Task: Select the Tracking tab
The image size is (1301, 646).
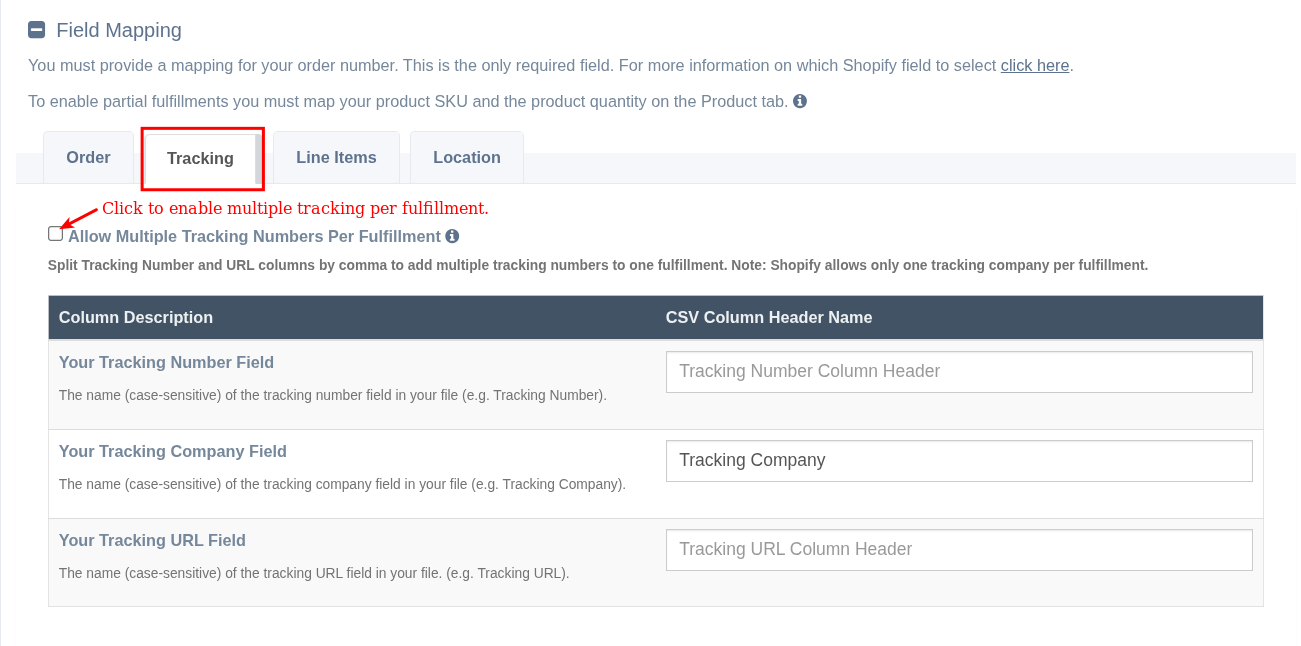Action: point(200,158)
